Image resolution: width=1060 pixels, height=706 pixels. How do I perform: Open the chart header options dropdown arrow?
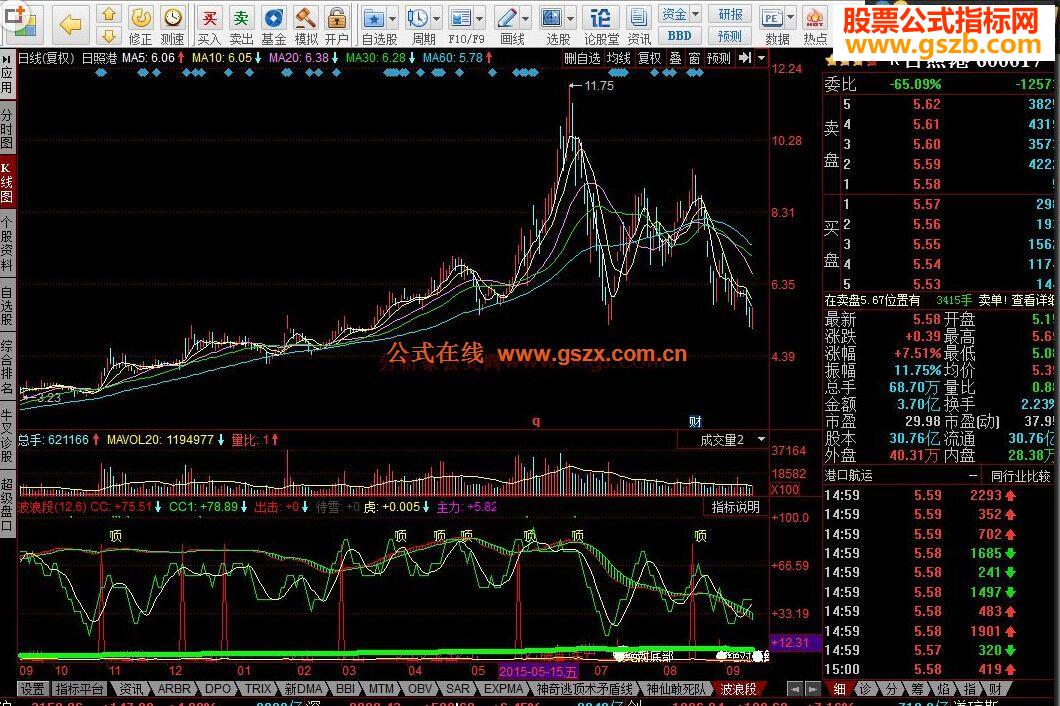761,58
